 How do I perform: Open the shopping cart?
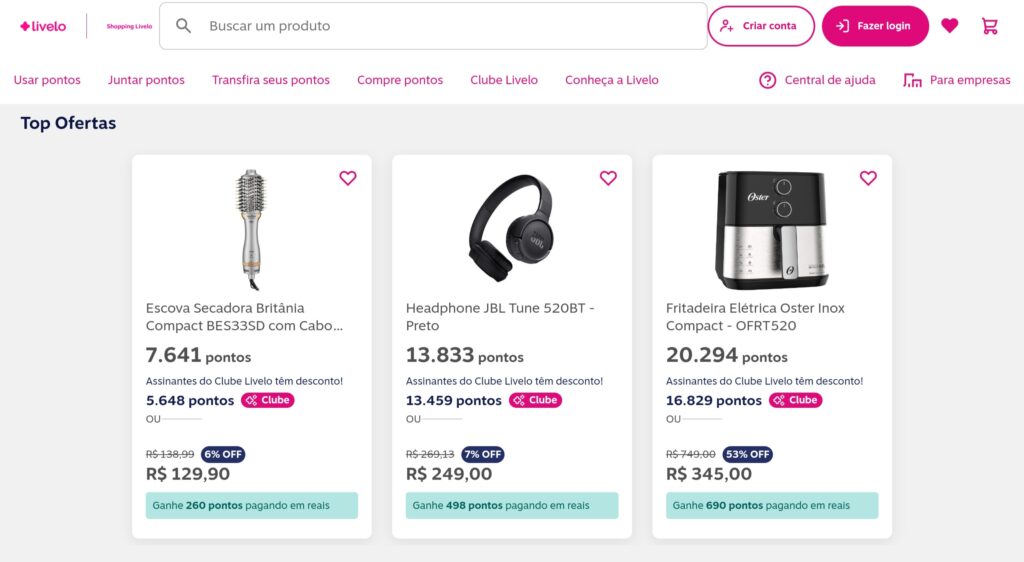[990, 26]
